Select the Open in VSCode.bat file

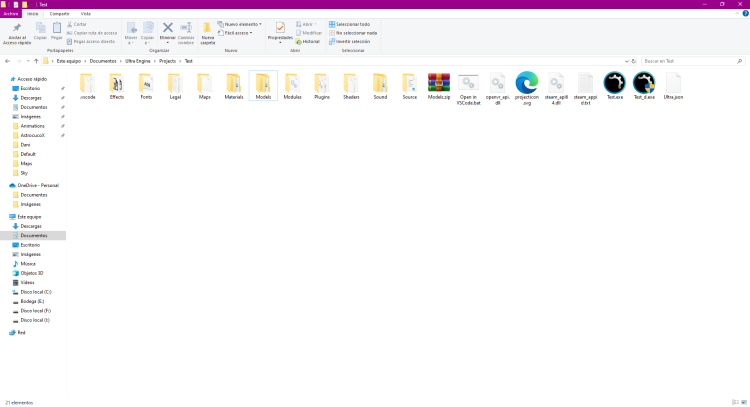(x=468, y=89)
